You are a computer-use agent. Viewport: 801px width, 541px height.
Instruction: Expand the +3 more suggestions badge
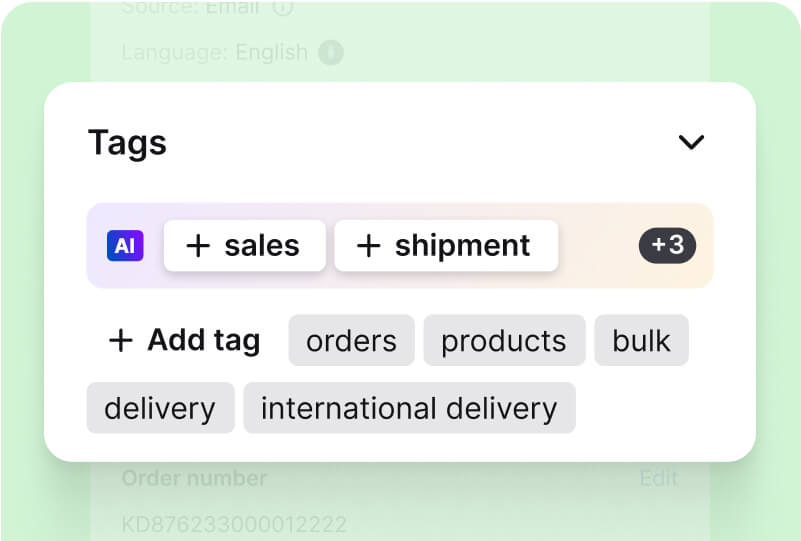click(667, 245)
